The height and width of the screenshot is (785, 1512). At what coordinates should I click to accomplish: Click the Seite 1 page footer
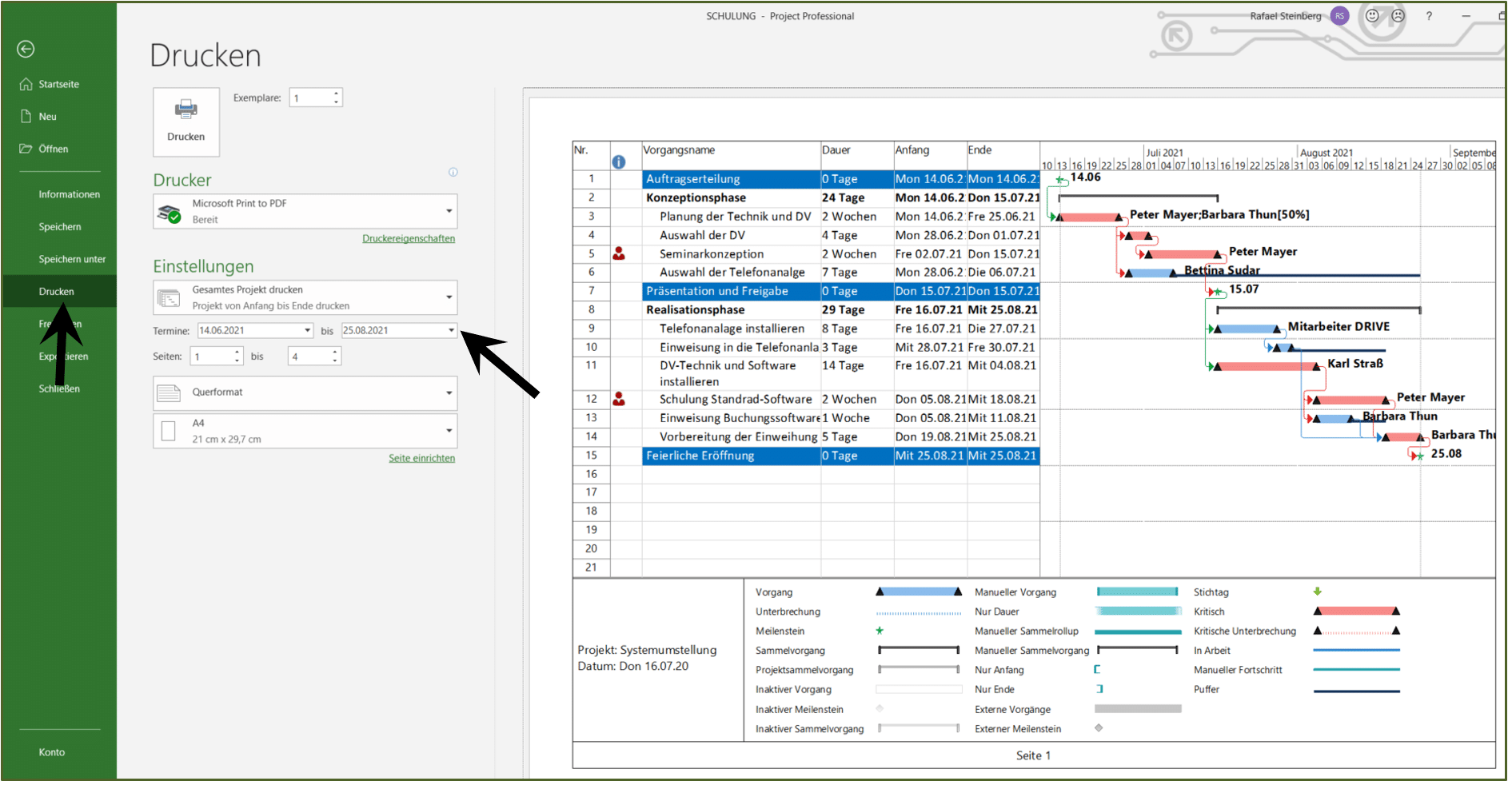click(1033, 756)
